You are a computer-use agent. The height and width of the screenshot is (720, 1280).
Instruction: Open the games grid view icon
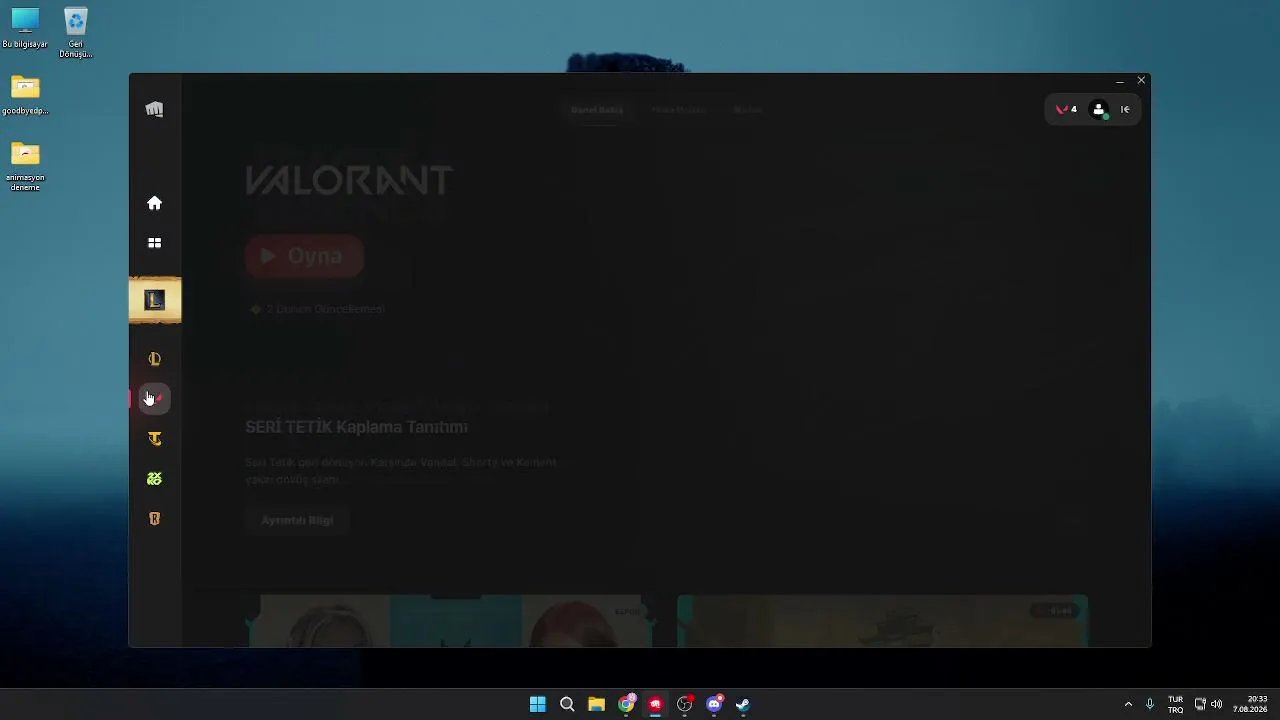click(154, 243)
